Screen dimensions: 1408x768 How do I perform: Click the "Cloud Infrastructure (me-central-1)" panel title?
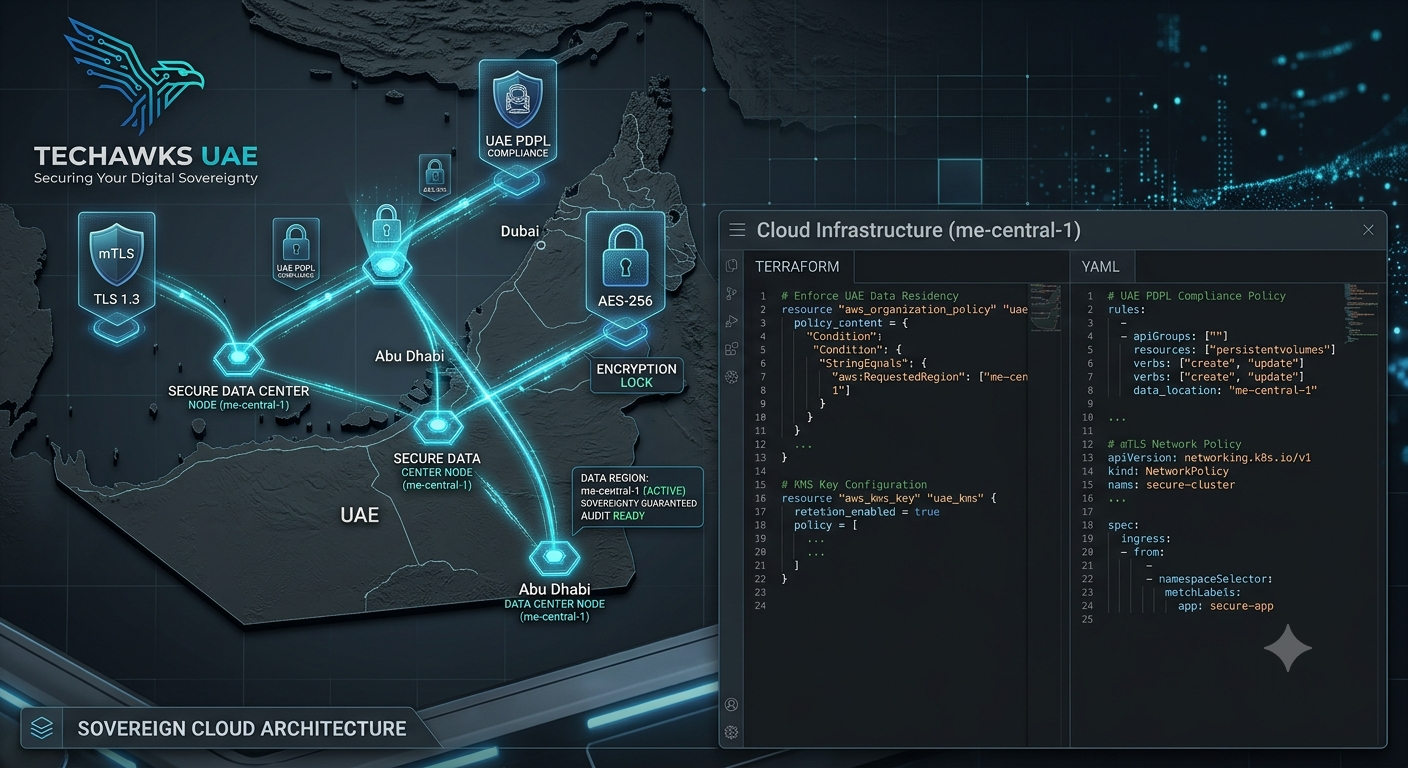click(x=918, y=230)
